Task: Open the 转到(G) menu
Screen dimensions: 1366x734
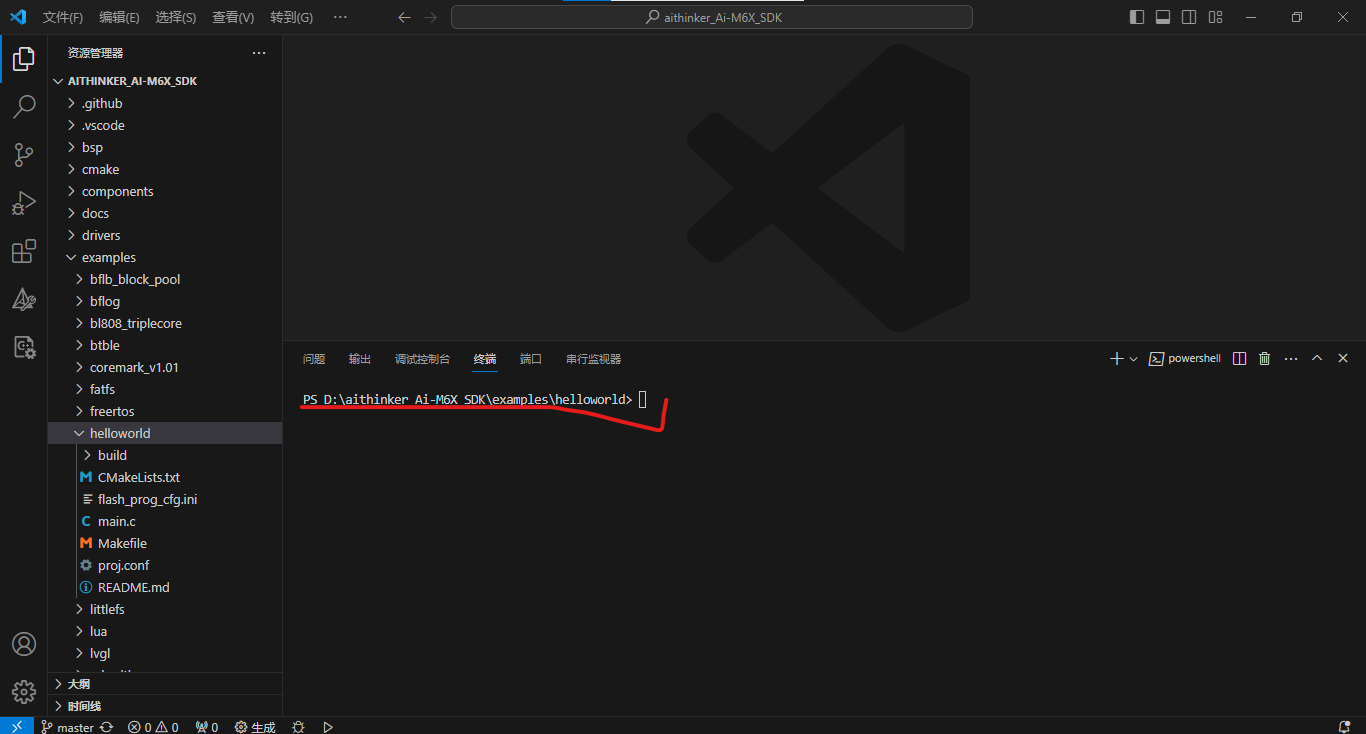Action: click(x=291, y=17)
